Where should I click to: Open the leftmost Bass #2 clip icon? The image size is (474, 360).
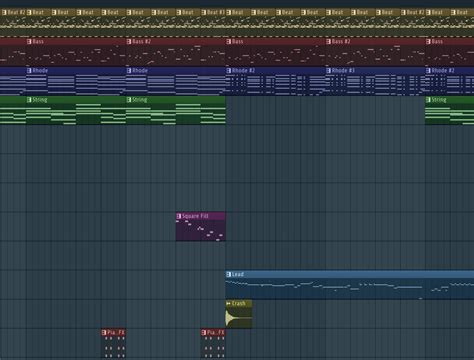[129, 42]
